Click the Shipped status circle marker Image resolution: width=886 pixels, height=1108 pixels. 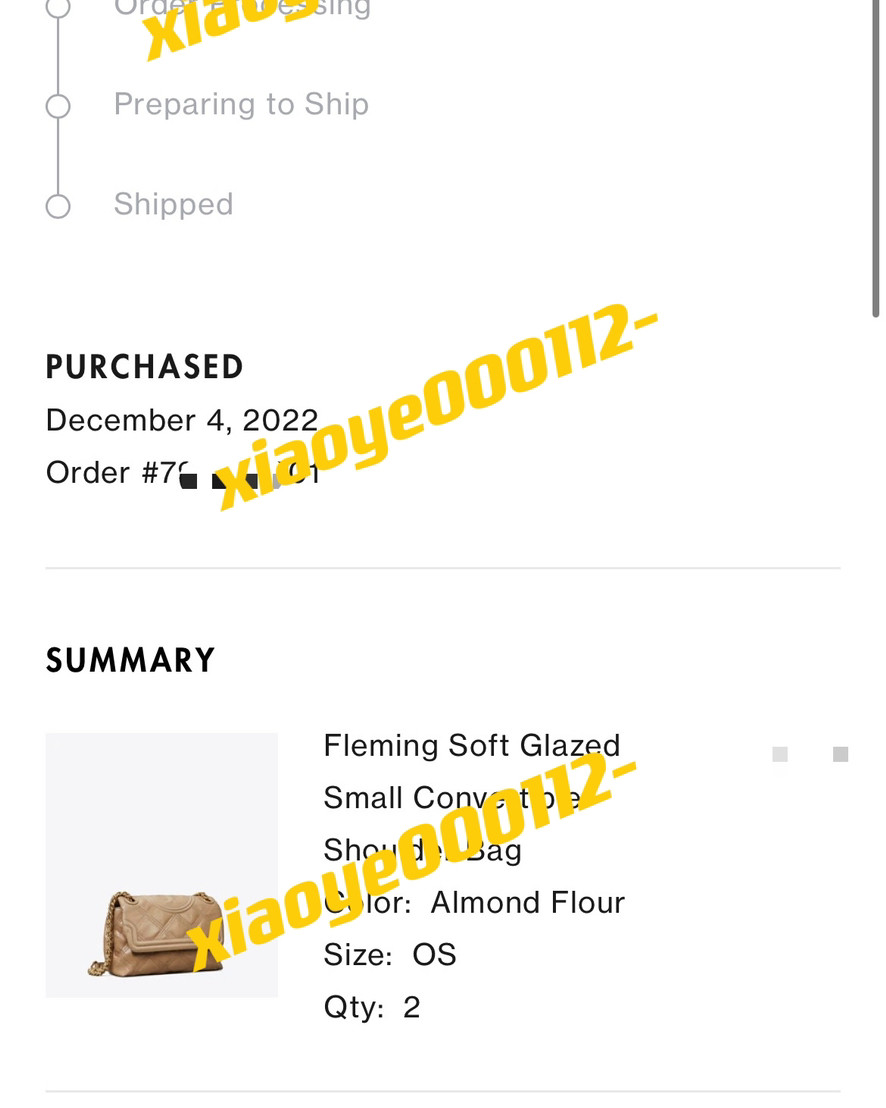58,206
